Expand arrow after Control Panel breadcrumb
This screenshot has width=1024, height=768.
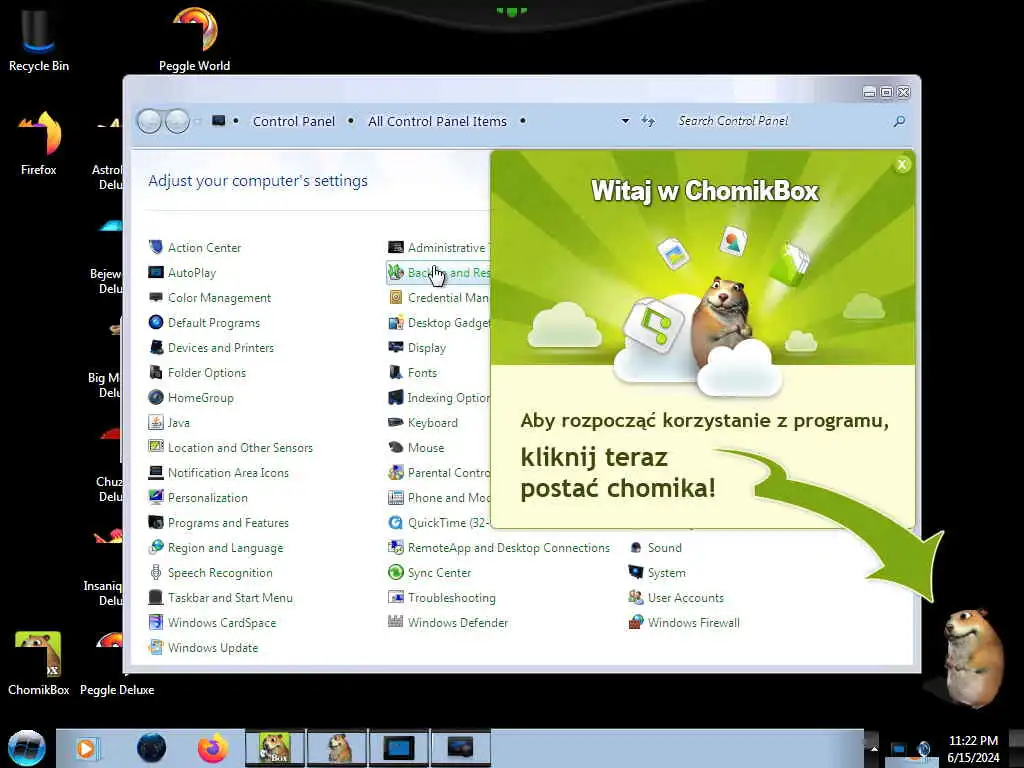tap(351, 121)
